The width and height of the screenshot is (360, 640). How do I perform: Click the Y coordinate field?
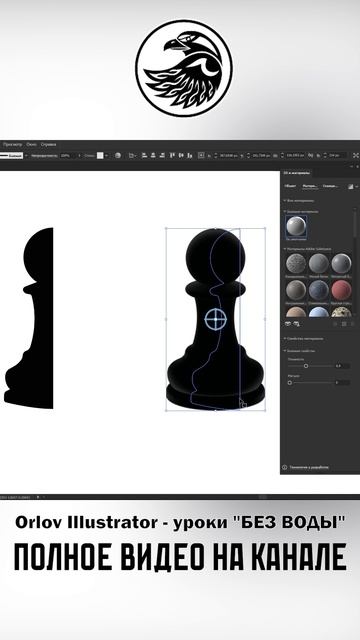(262, 156)
